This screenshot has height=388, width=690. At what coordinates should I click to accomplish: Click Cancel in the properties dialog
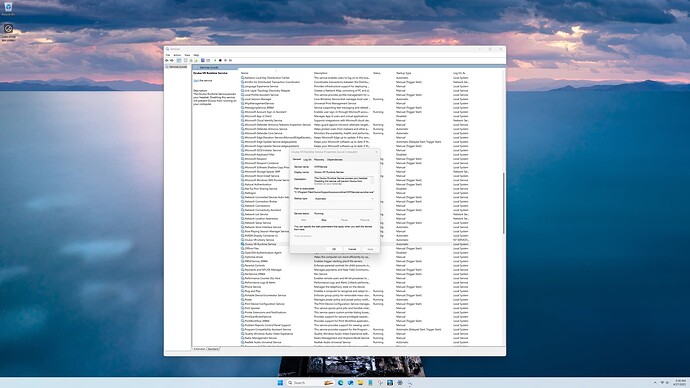coord(352,249)
